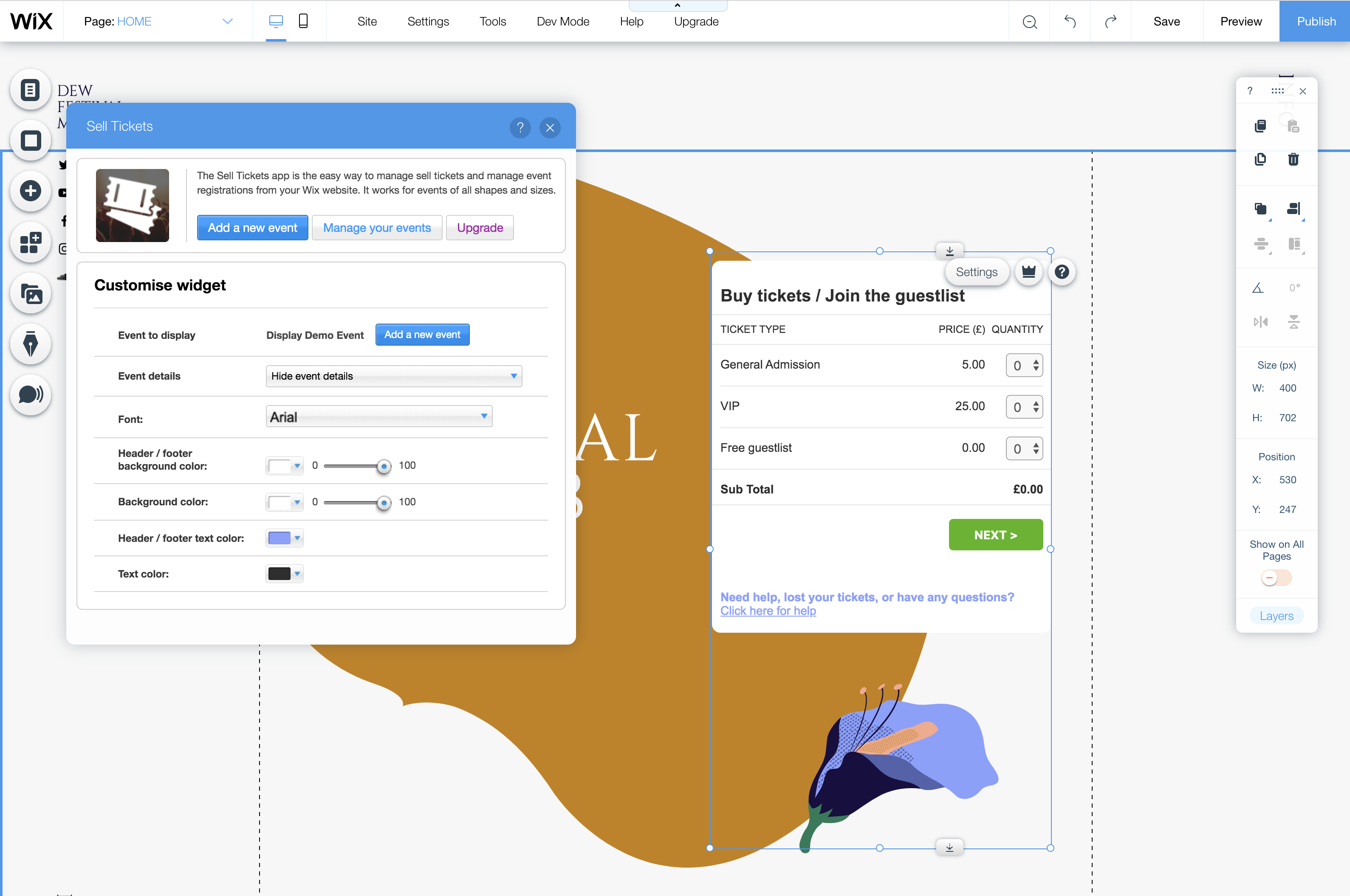Screen dimensions: 1350x896
Task: Open the Media sidebar icon
Action: [30, 294]
